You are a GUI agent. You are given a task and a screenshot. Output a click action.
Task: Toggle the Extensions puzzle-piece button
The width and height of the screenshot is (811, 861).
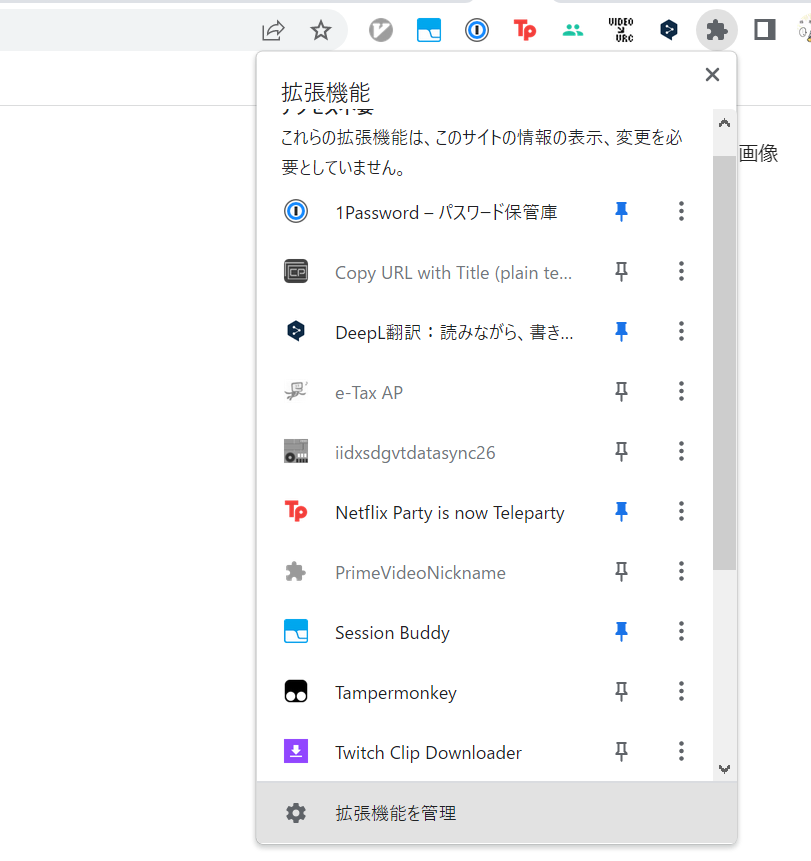click(x=717, y=30)
